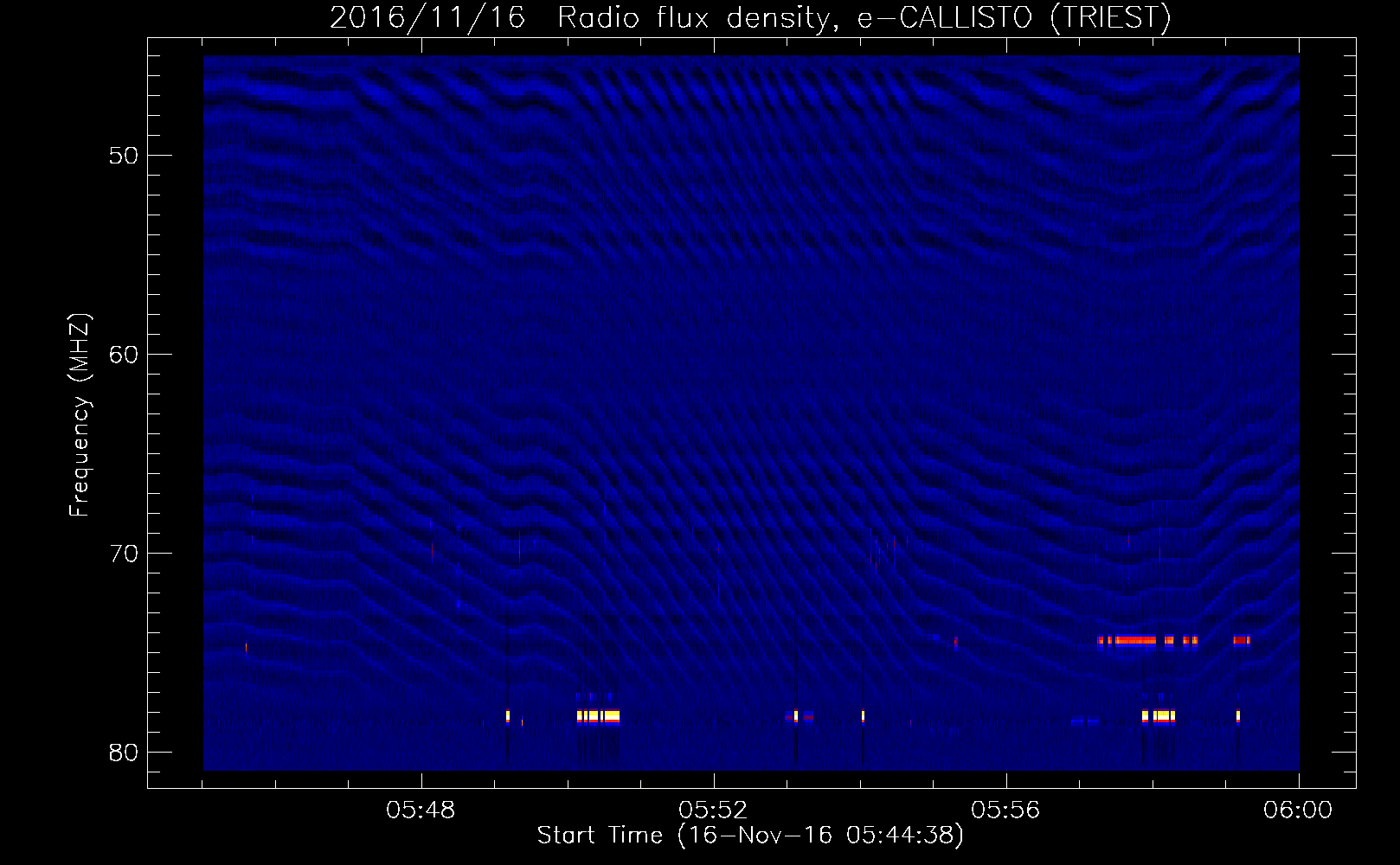Click the 60 MHz frequency tick label

click(x=125, y=355)
